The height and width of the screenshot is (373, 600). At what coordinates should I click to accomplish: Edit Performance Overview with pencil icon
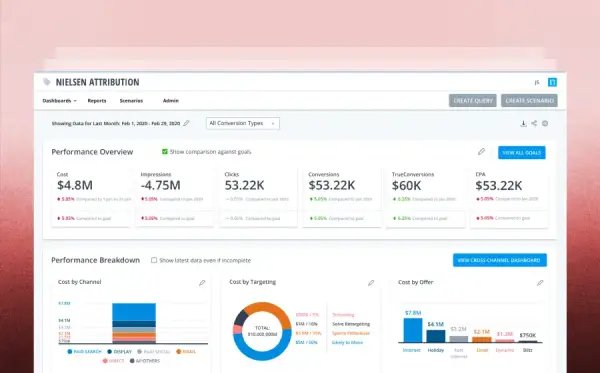(481, 152)
